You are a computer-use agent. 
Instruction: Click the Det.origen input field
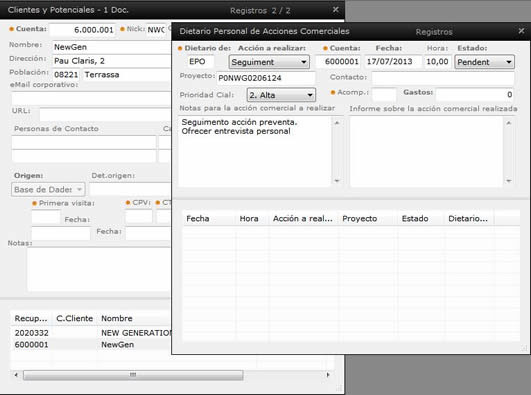[x=130, y=189]
